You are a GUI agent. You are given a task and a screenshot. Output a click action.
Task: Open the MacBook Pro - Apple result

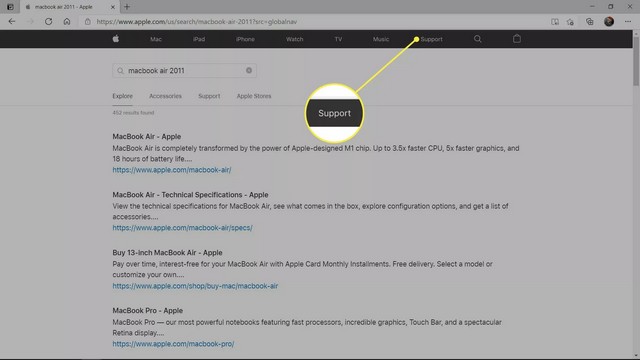coord(148,311)
